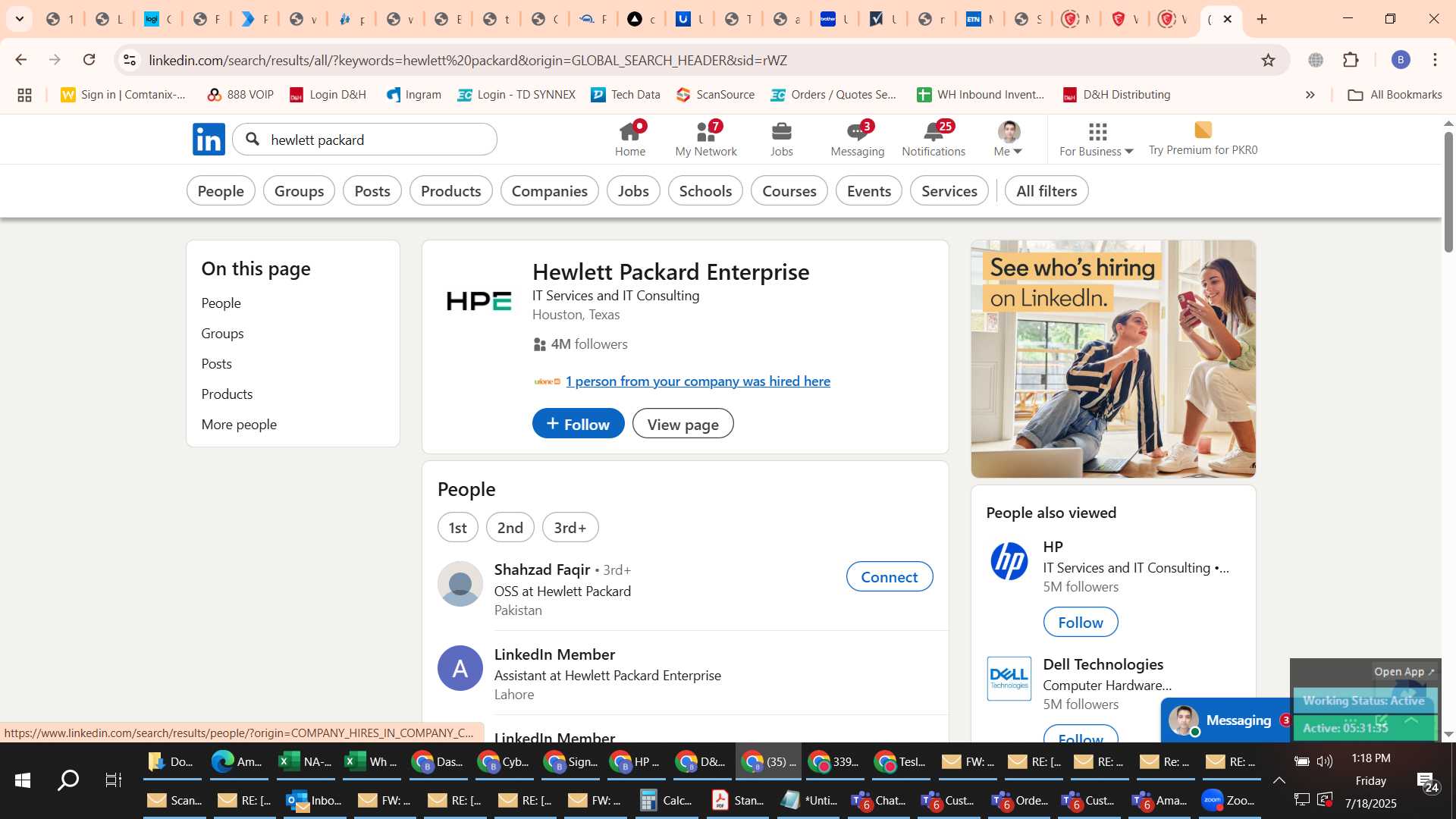This screenshot has width=1456, height=819.
Task: Filter results by Events
Action: (x=869, y=191)
